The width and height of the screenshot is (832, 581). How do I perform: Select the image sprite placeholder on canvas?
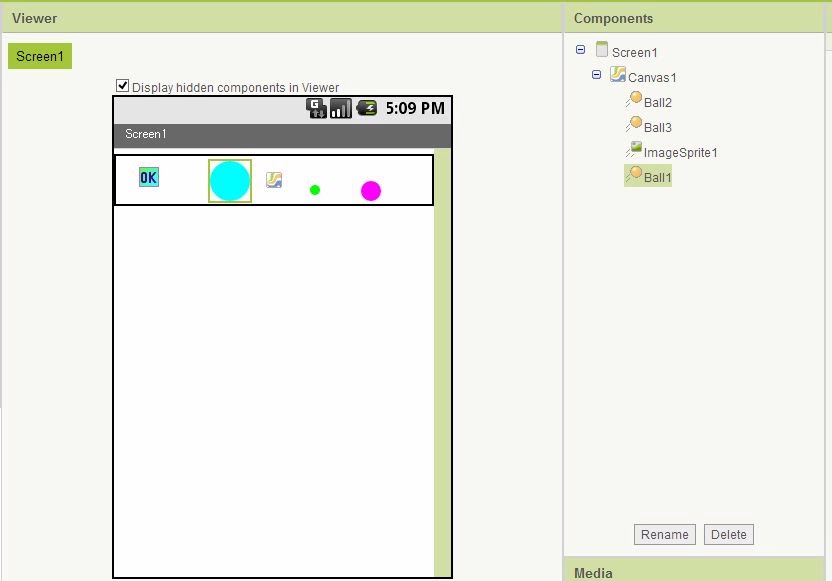coord(274,180)
